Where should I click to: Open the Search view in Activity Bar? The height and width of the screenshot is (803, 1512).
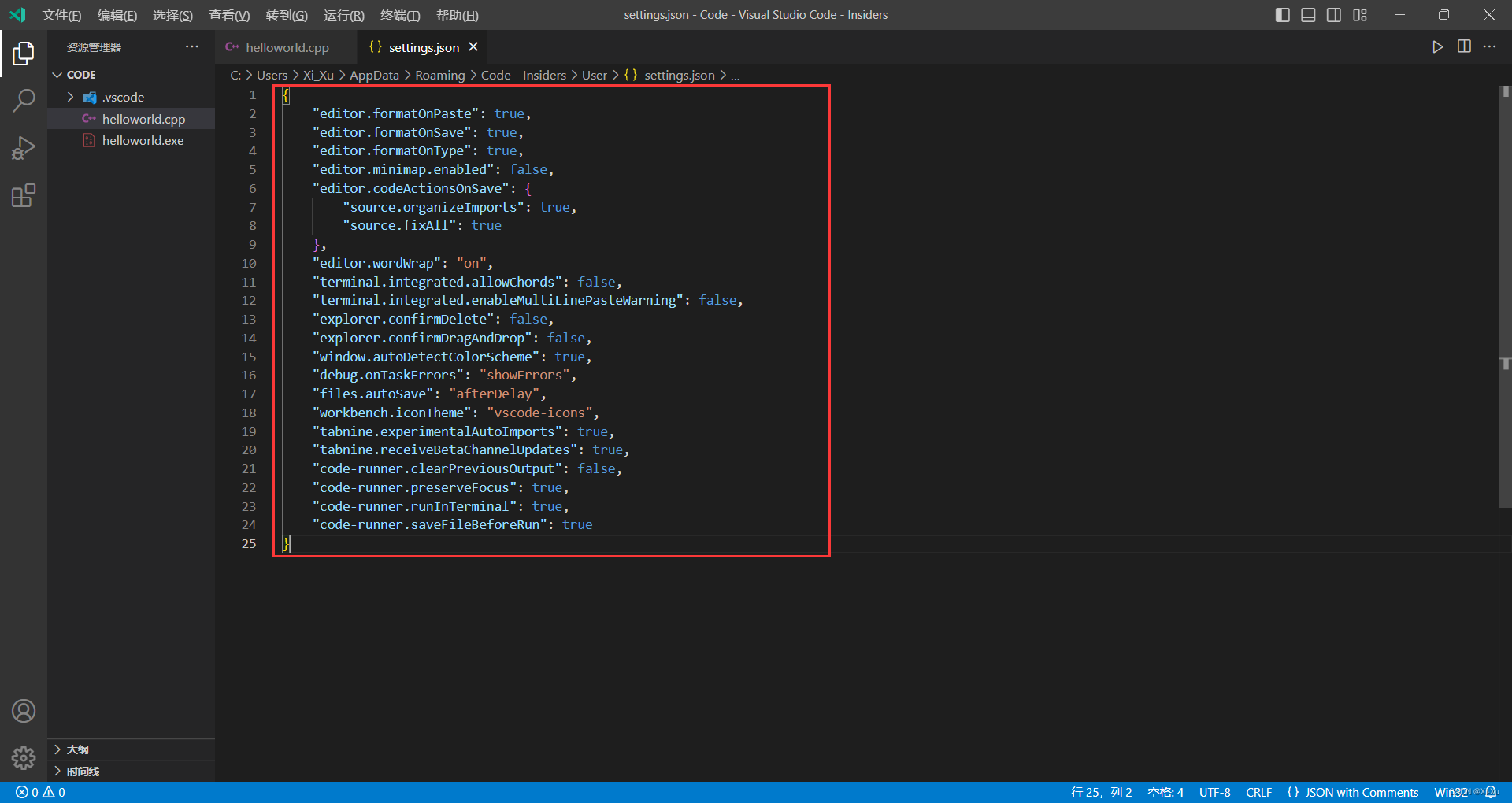pyautogui.click(x=24, y=101)
